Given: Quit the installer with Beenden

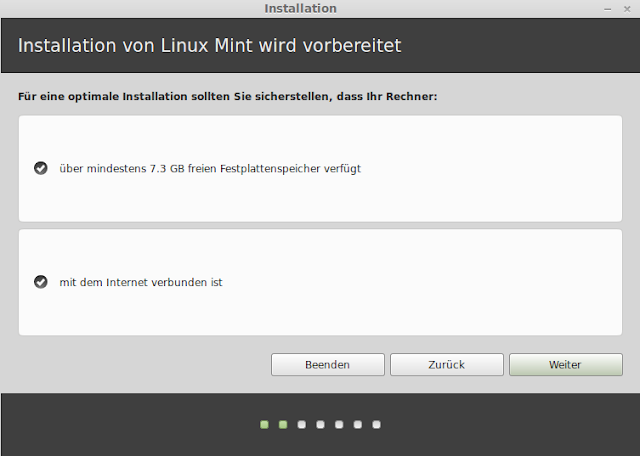Looking at the screenshot, I should click(327, 365).
